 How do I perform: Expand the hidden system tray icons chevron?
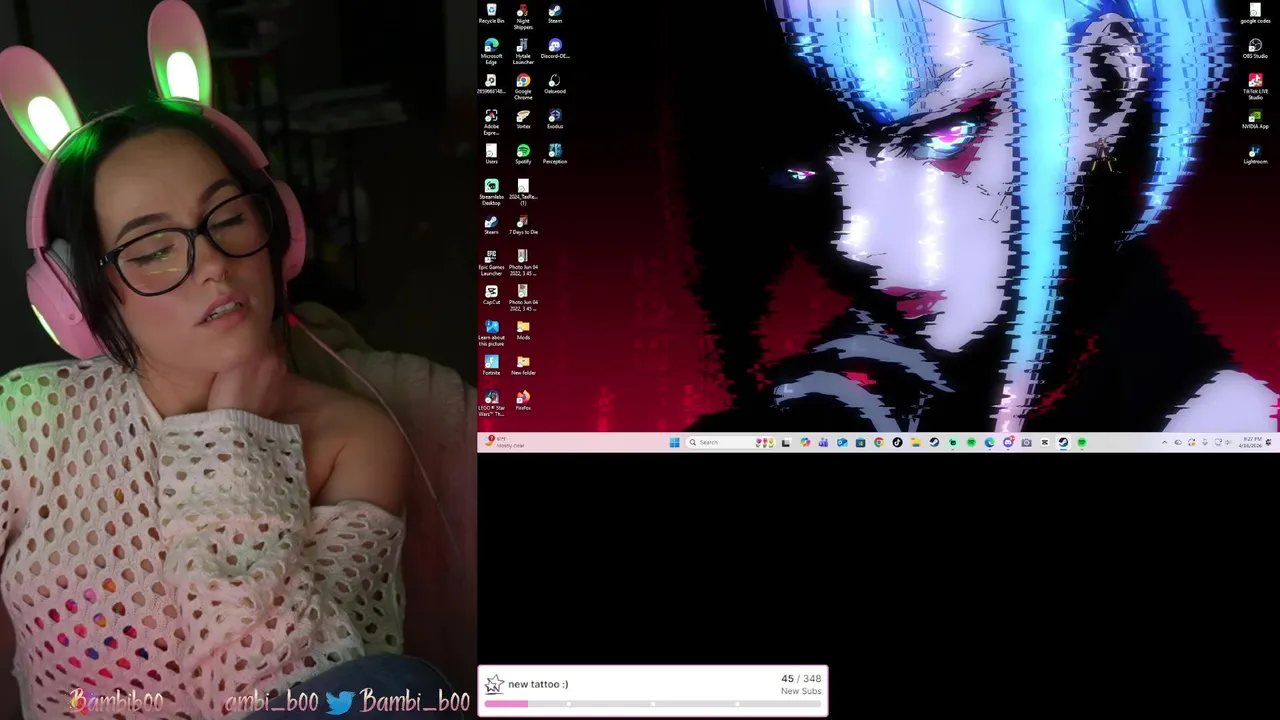(1164, 442)
